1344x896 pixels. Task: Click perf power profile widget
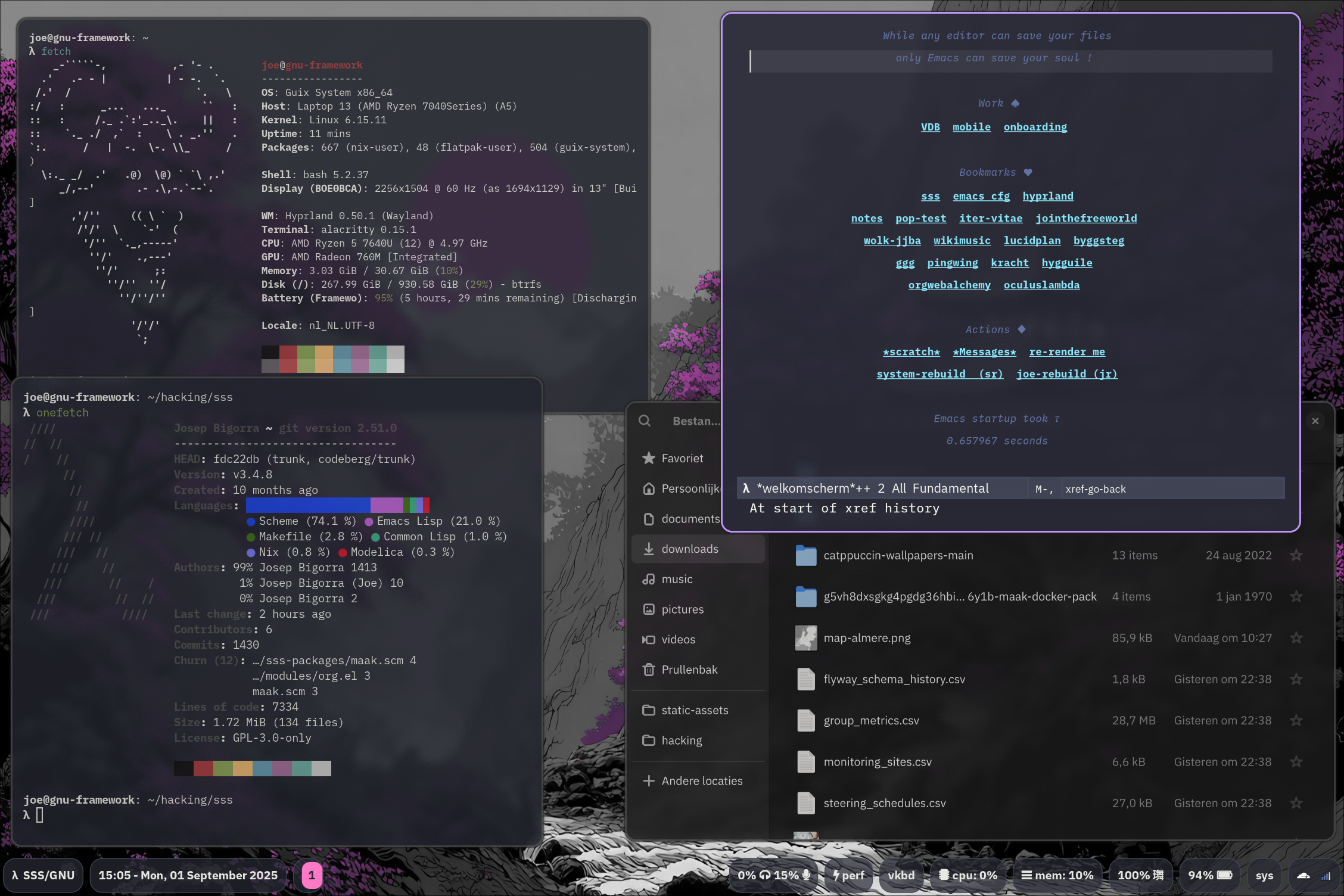click(x=848, y=875)
